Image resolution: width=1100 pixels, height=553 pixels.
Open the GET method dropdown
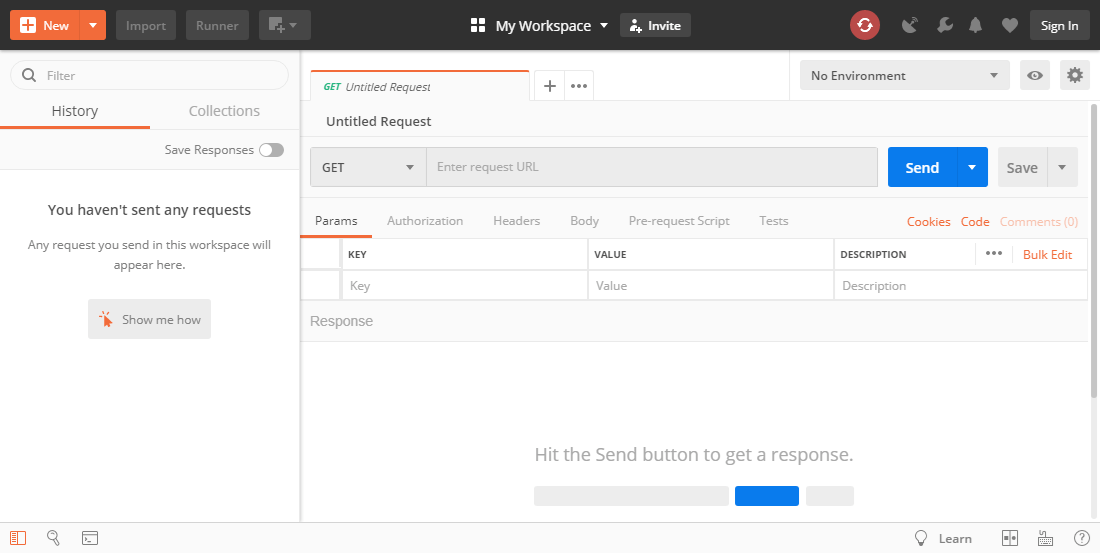point(368,168)
